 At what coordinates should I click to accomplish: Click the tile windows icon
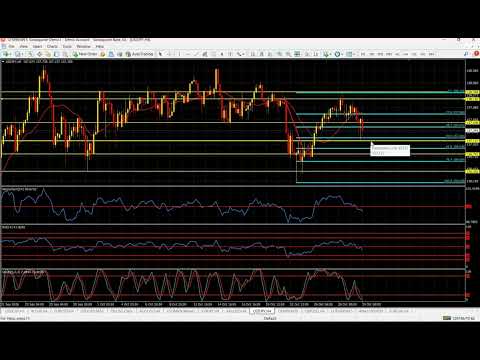pos(297,54)
